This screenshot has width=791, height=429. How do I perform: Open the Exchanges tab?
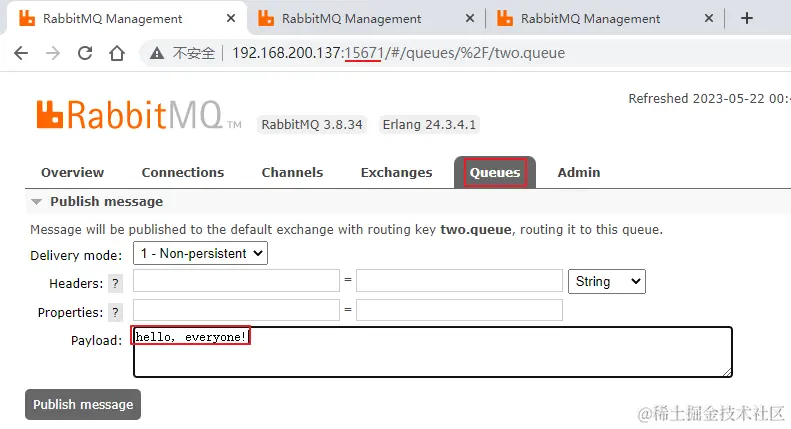point(397,173)
